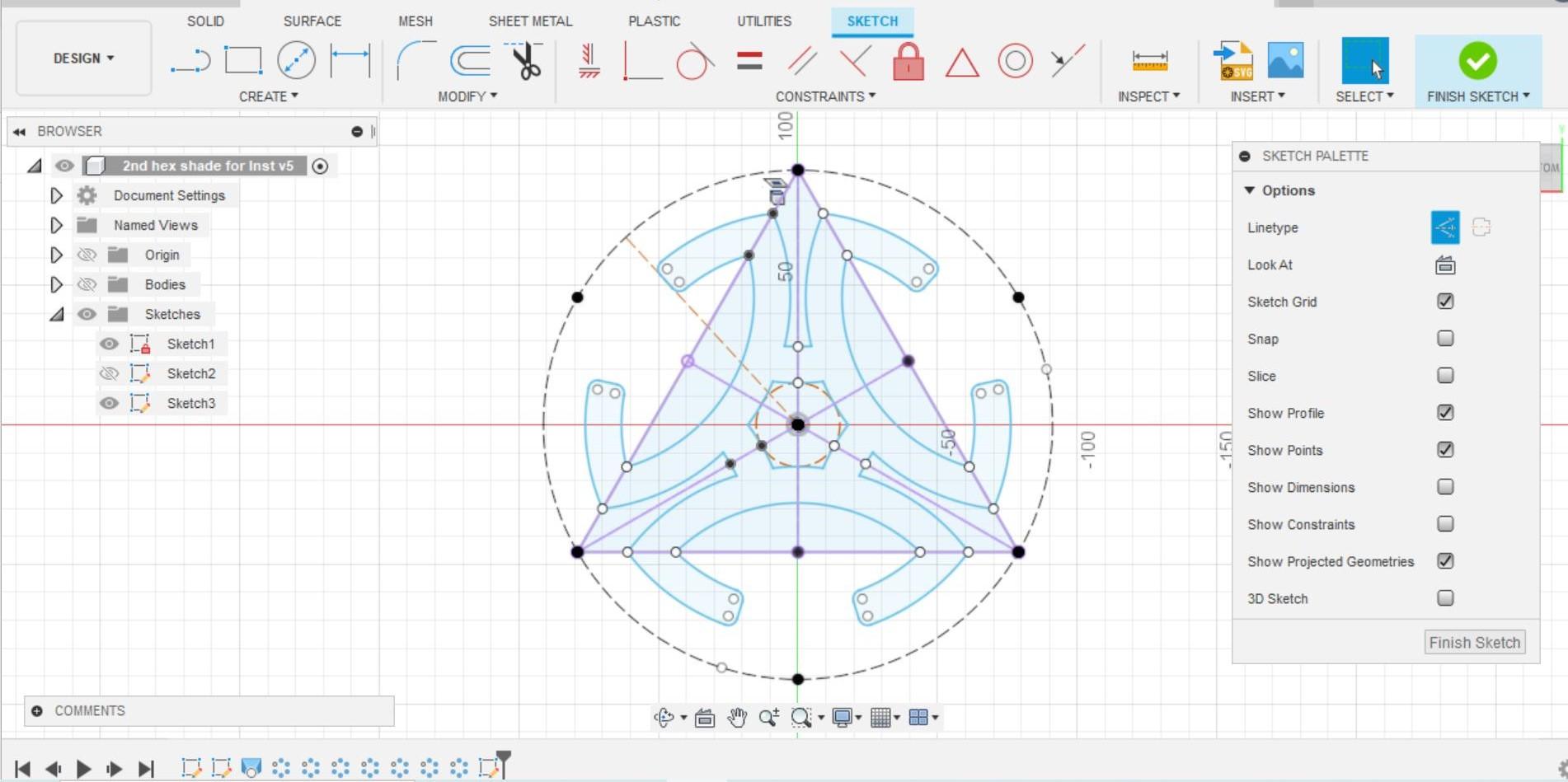Select the 2-Point Rectangle tool
The image size is (1568, 782).
[x=242, y=59]
